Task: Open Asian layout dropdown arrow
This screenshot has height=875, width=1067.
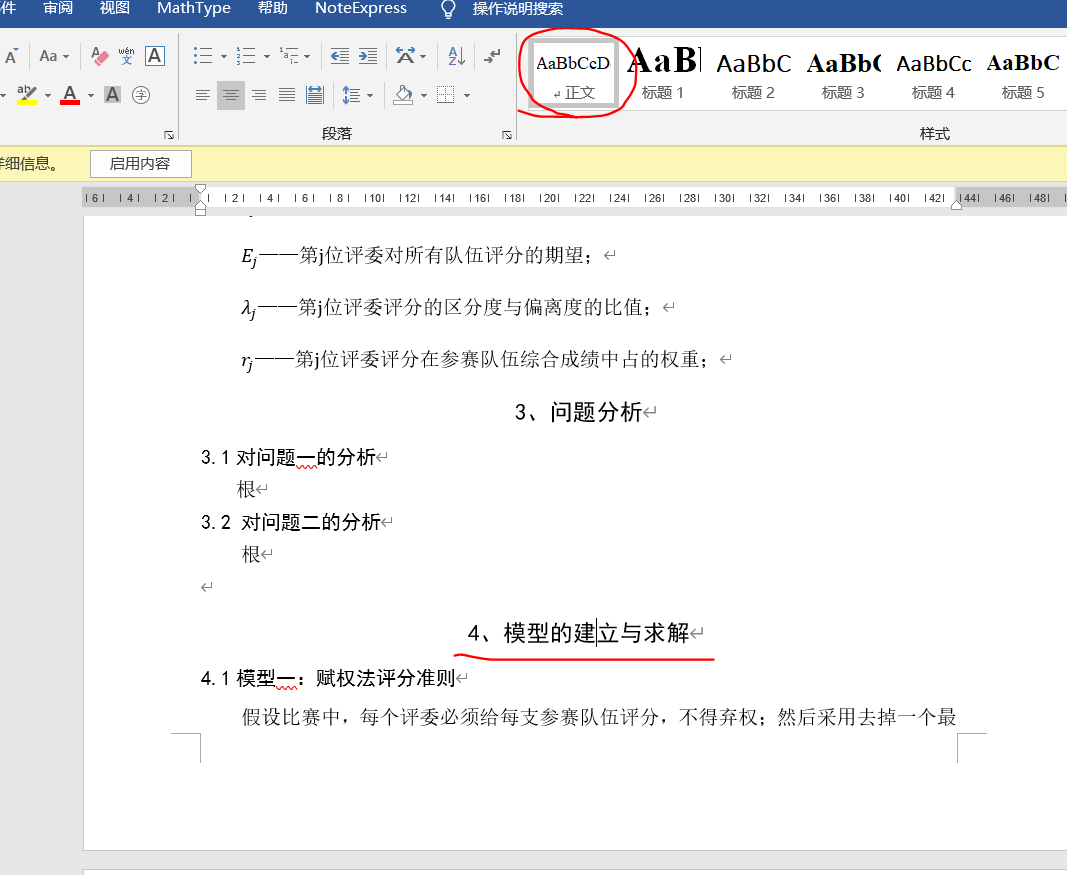Action: (423, 56)
